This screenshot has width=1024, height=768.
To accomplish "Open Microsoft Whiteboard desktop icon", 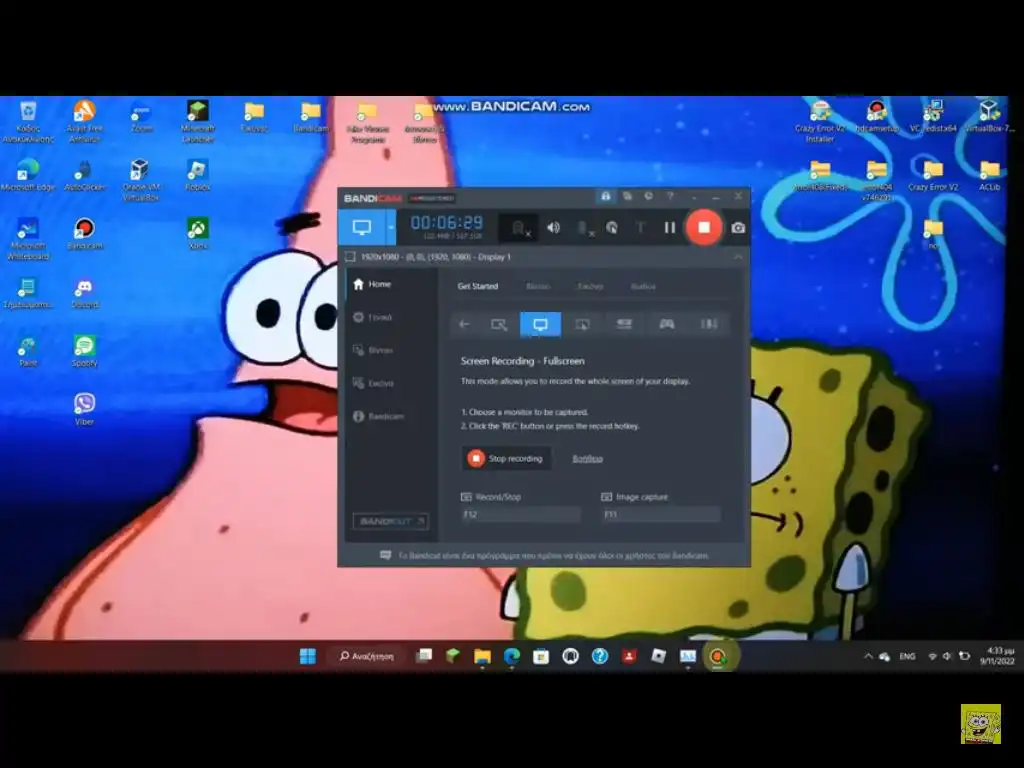I will coord(28,238).
